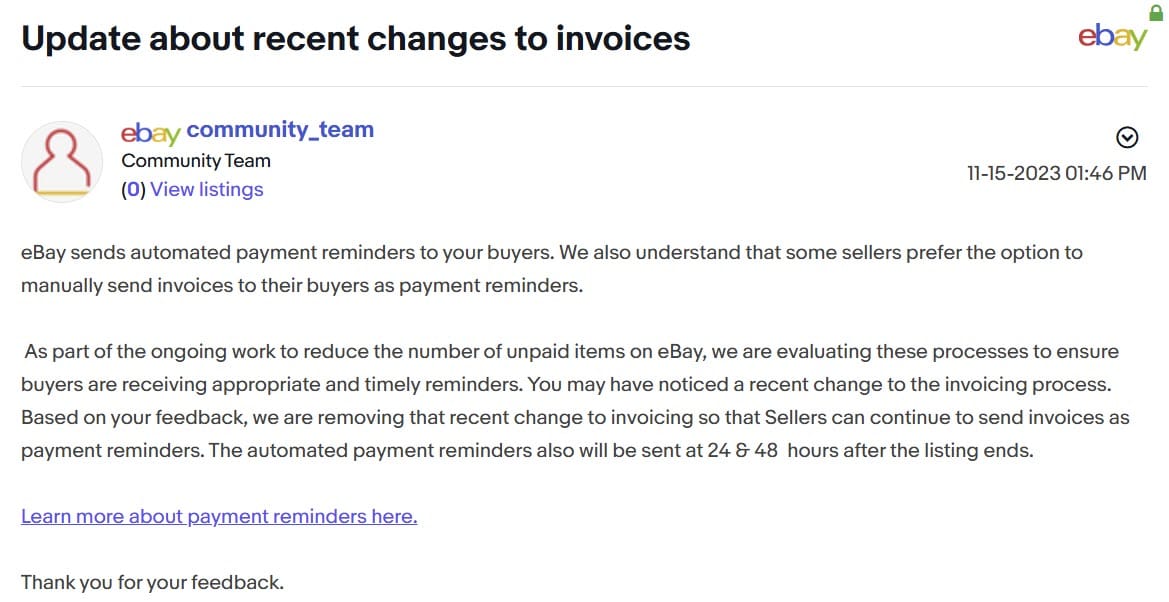Open Learn more about payment reminders link
The width and height of the screenshot is (1169, 602).
click(x=219, y=516)
